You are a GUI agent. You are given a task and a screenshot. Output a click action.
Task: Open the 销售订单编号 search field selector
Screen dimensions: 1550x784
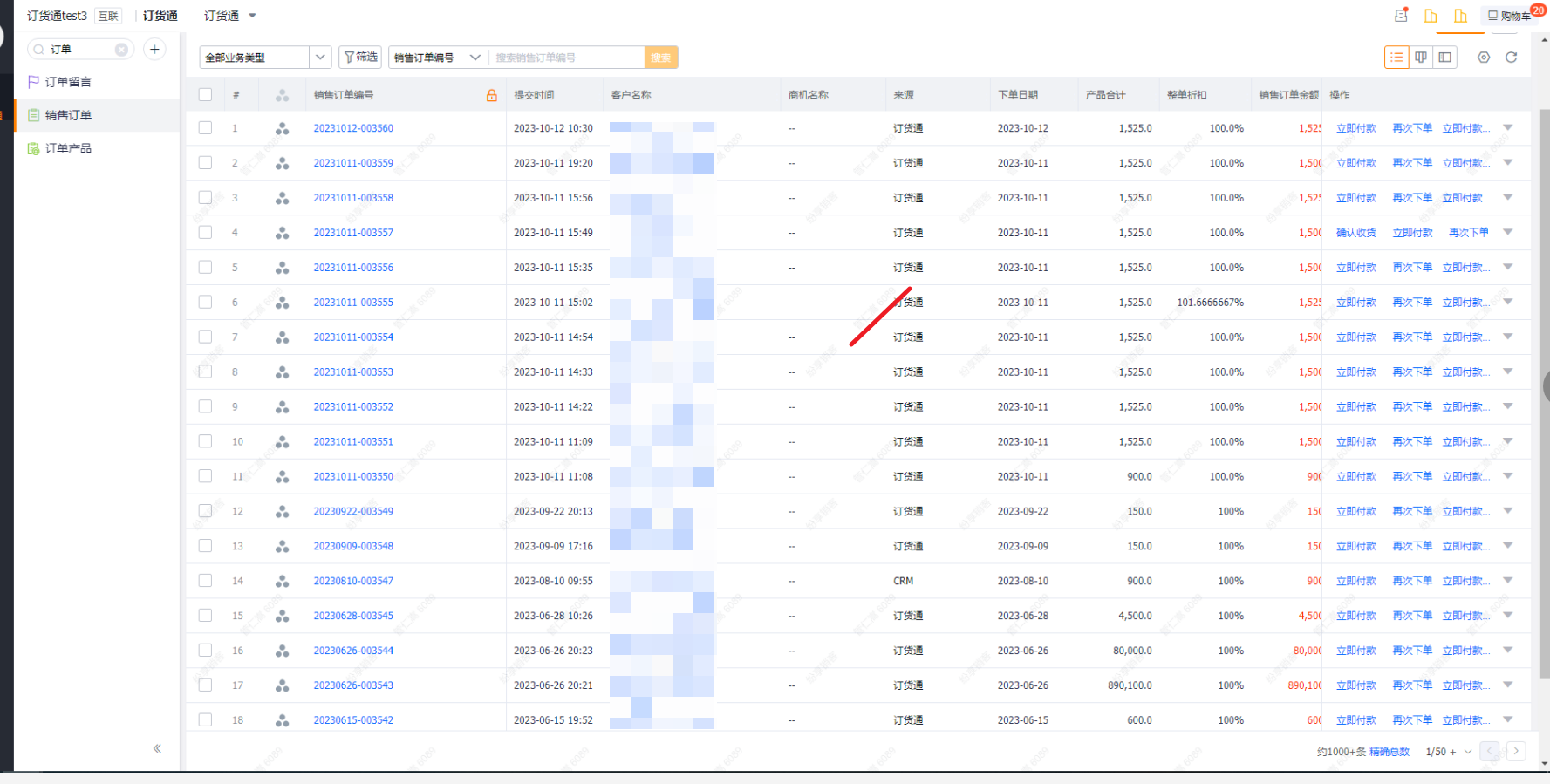tap(438, 58)
